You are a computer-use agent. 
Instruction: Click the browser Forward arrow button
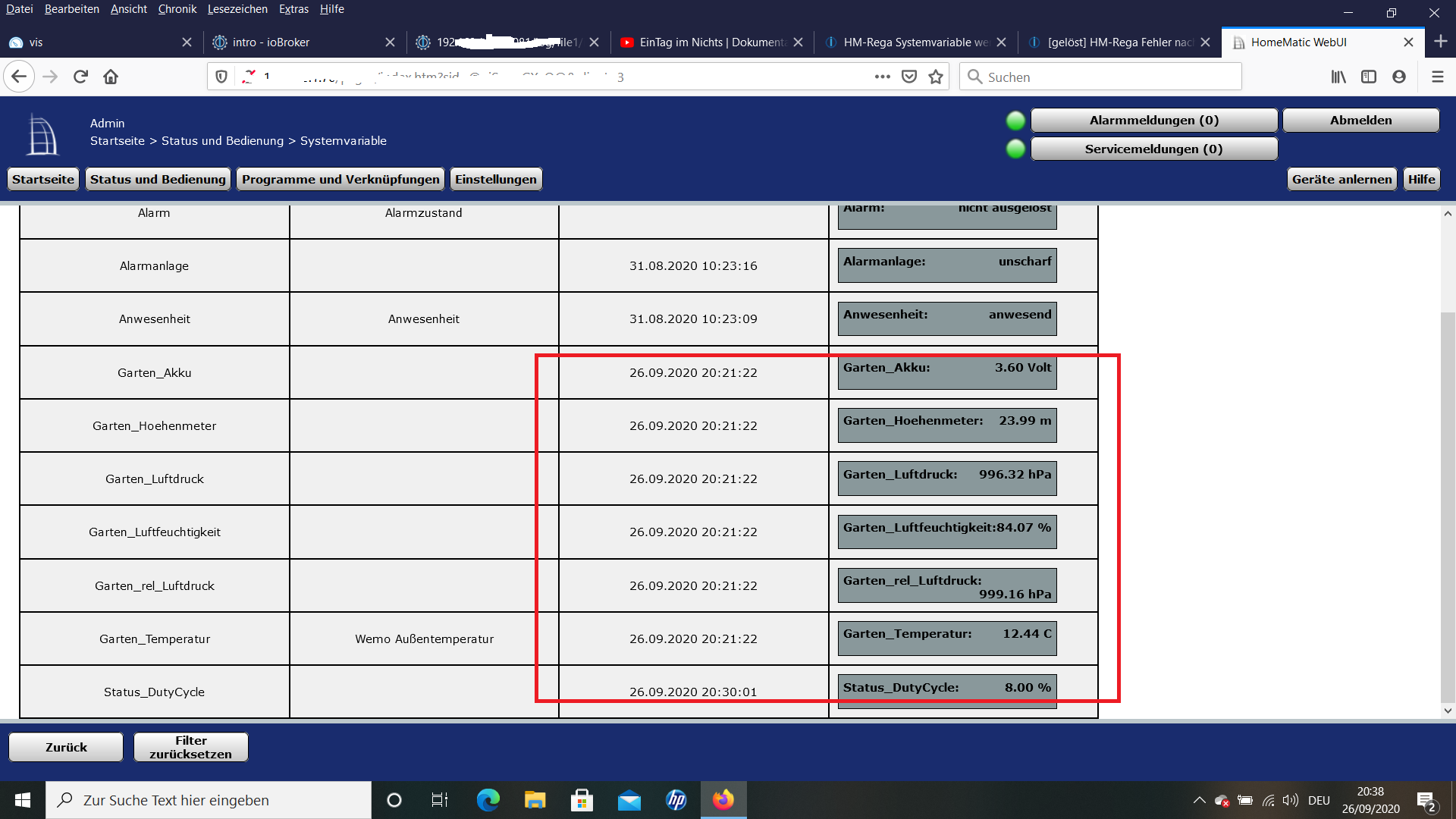pyautogui.click(x=50, y=77)
